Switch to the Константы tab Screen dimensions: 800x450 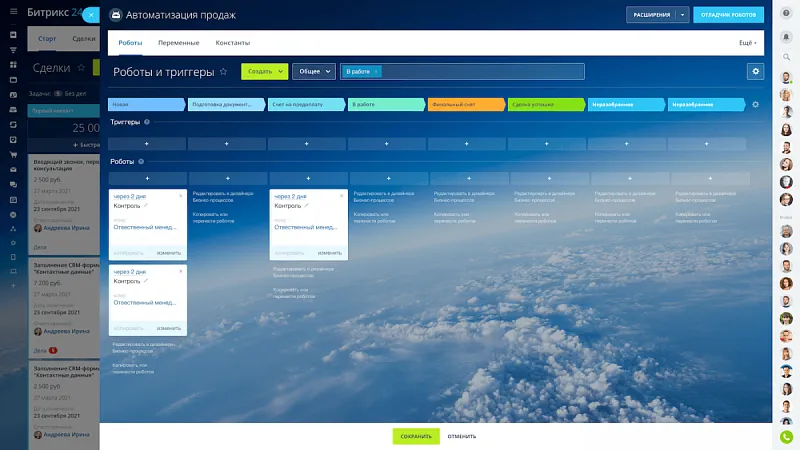pos(233,43)
